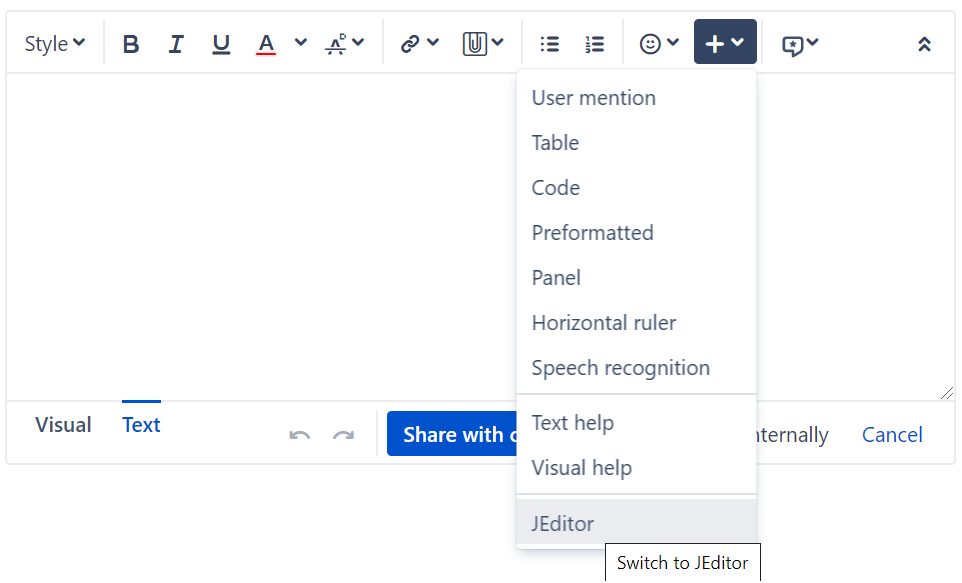Switch to Visual editor mode

63,425
